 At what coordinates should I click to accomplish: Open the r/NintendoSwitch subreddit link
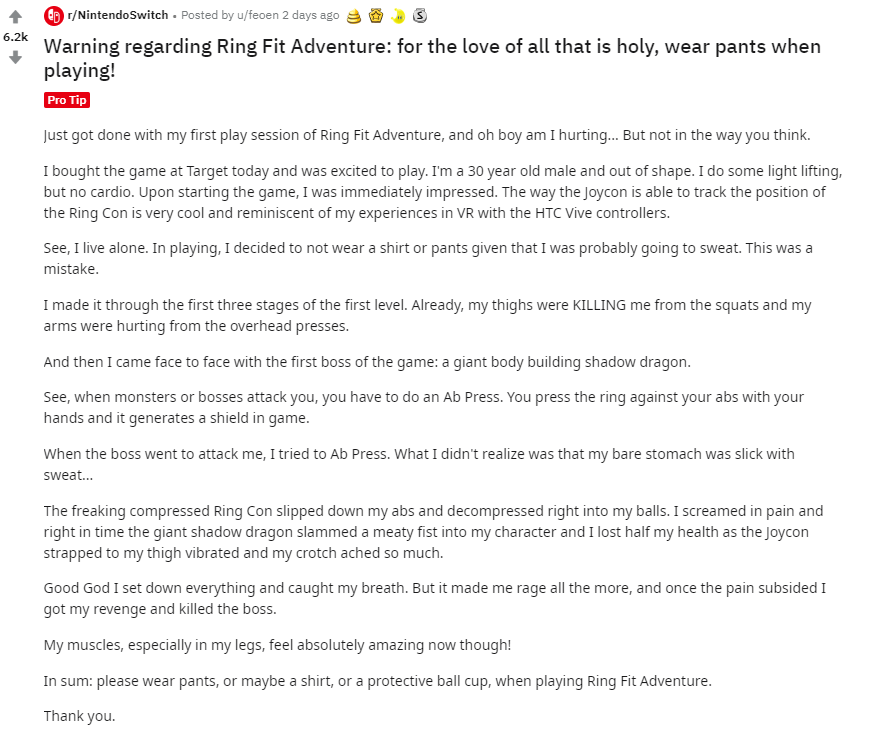tap(118, 15)
